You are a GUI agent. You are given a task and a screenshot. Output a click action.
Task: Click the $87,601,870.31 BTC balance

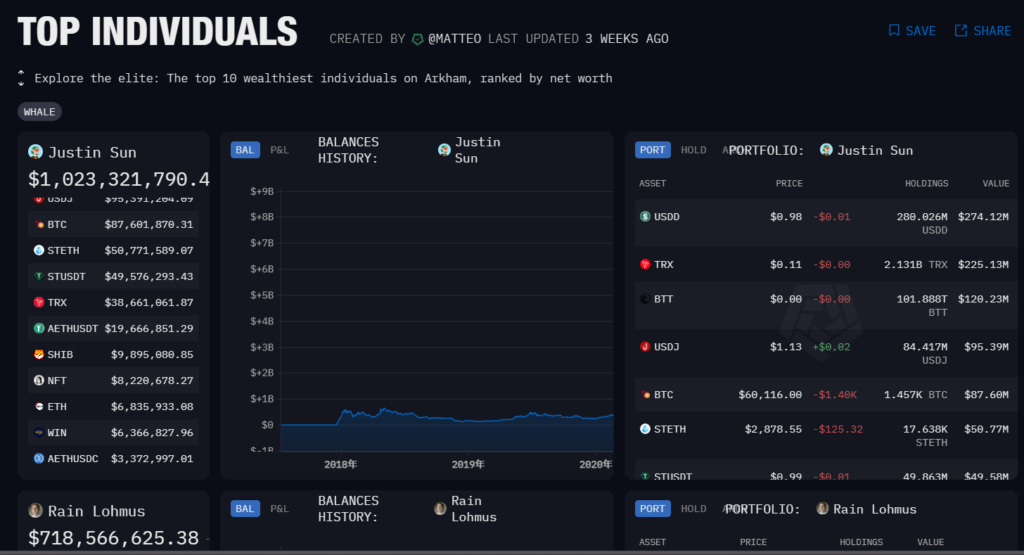tap(149, 225)
